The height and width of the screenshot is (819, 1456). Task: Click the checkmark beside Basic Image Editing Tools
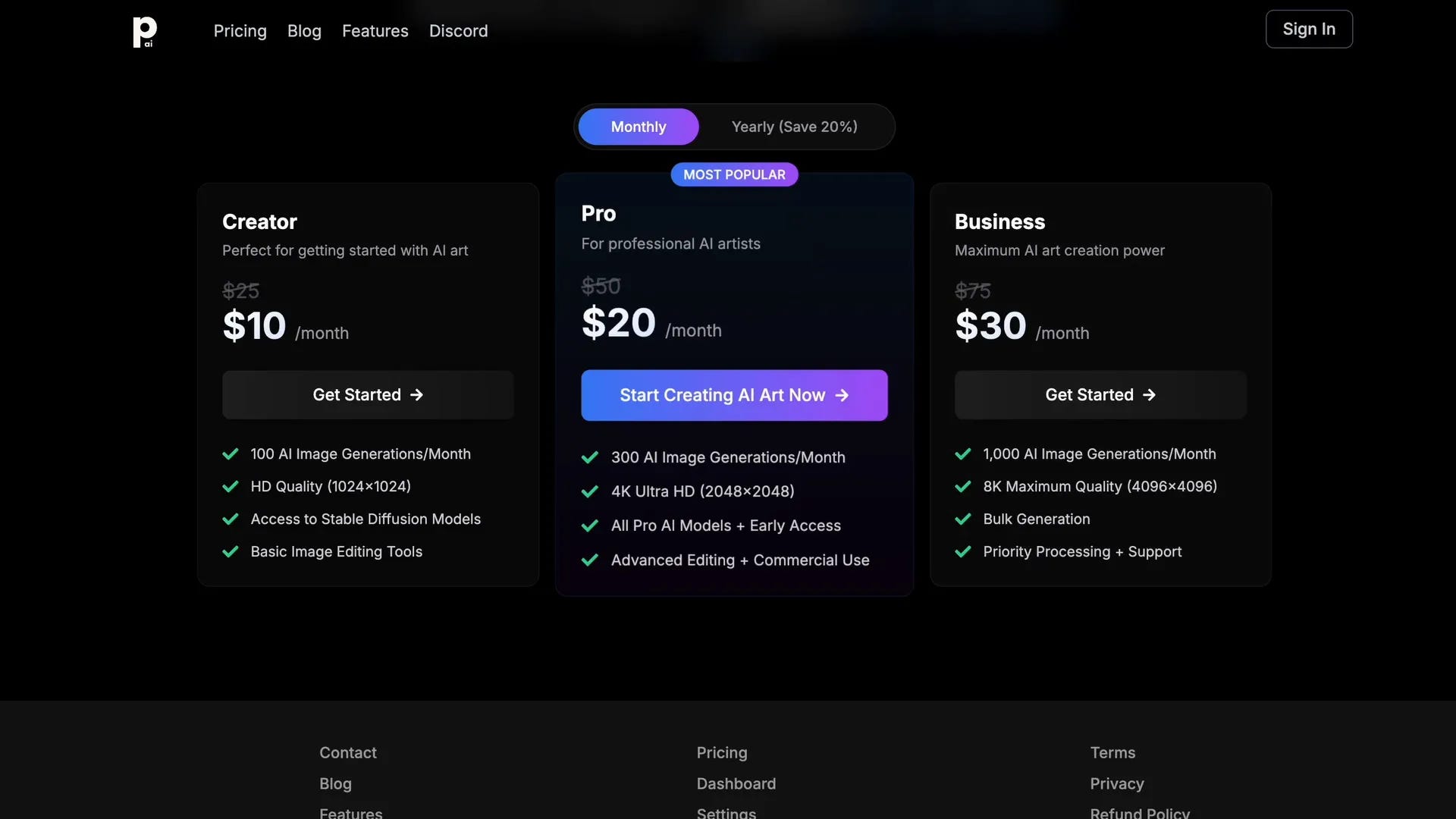(x=231, y=551)
